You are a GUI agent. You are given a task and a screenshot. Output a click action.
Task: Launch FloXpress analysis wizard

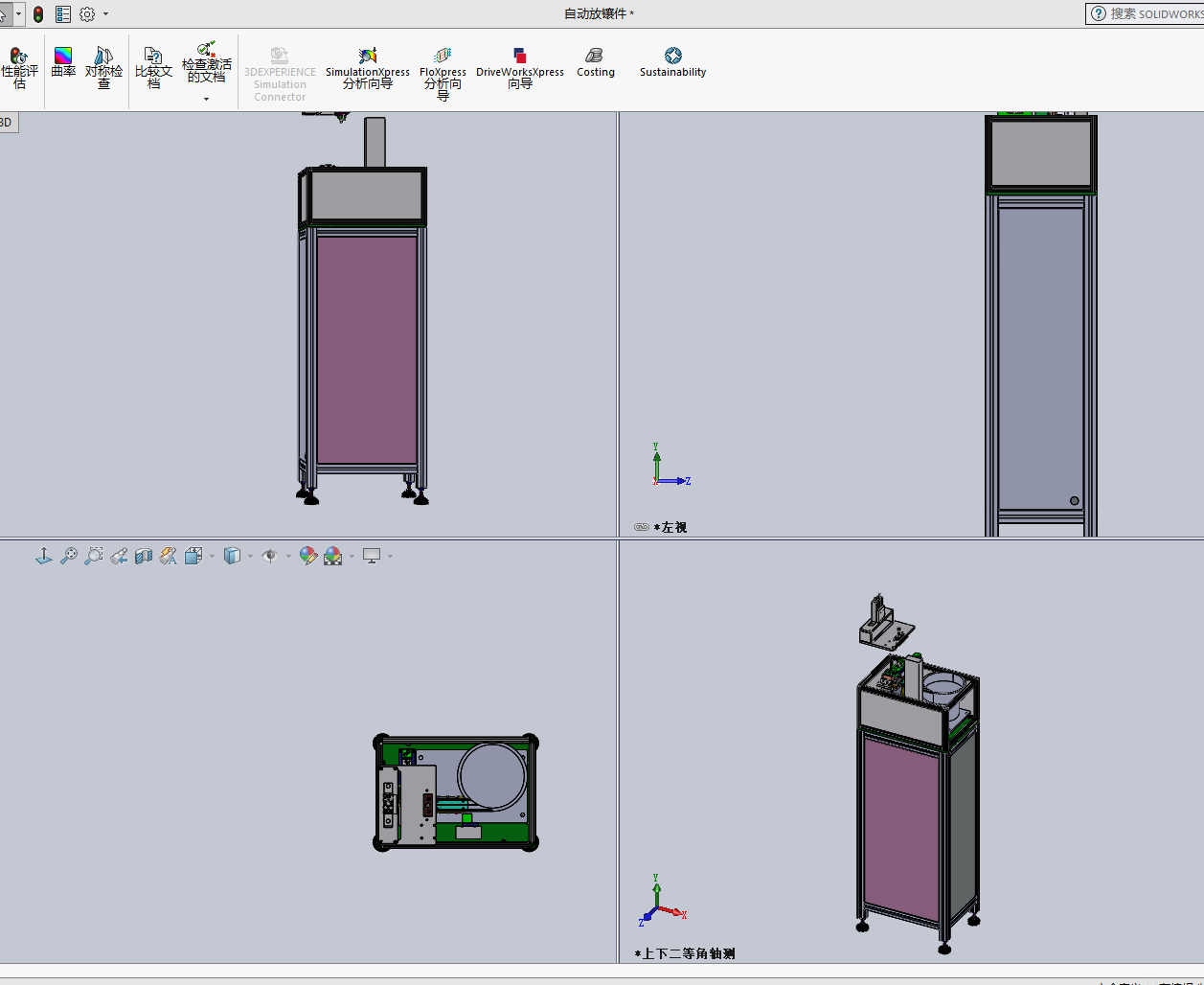(x=443, y=69)
